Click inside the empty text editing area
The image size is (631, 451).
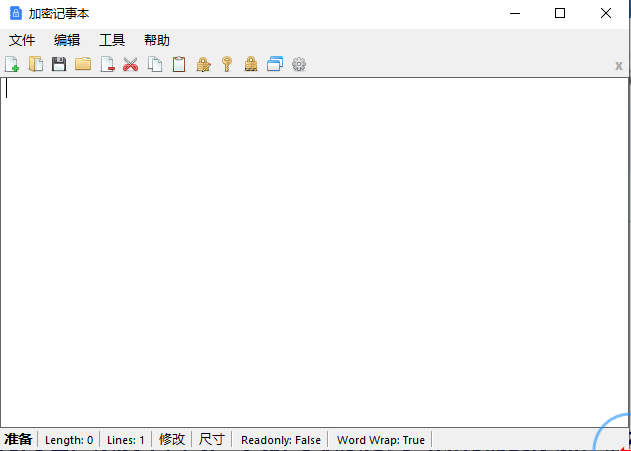pyautogui.click(x=314, y=252)
